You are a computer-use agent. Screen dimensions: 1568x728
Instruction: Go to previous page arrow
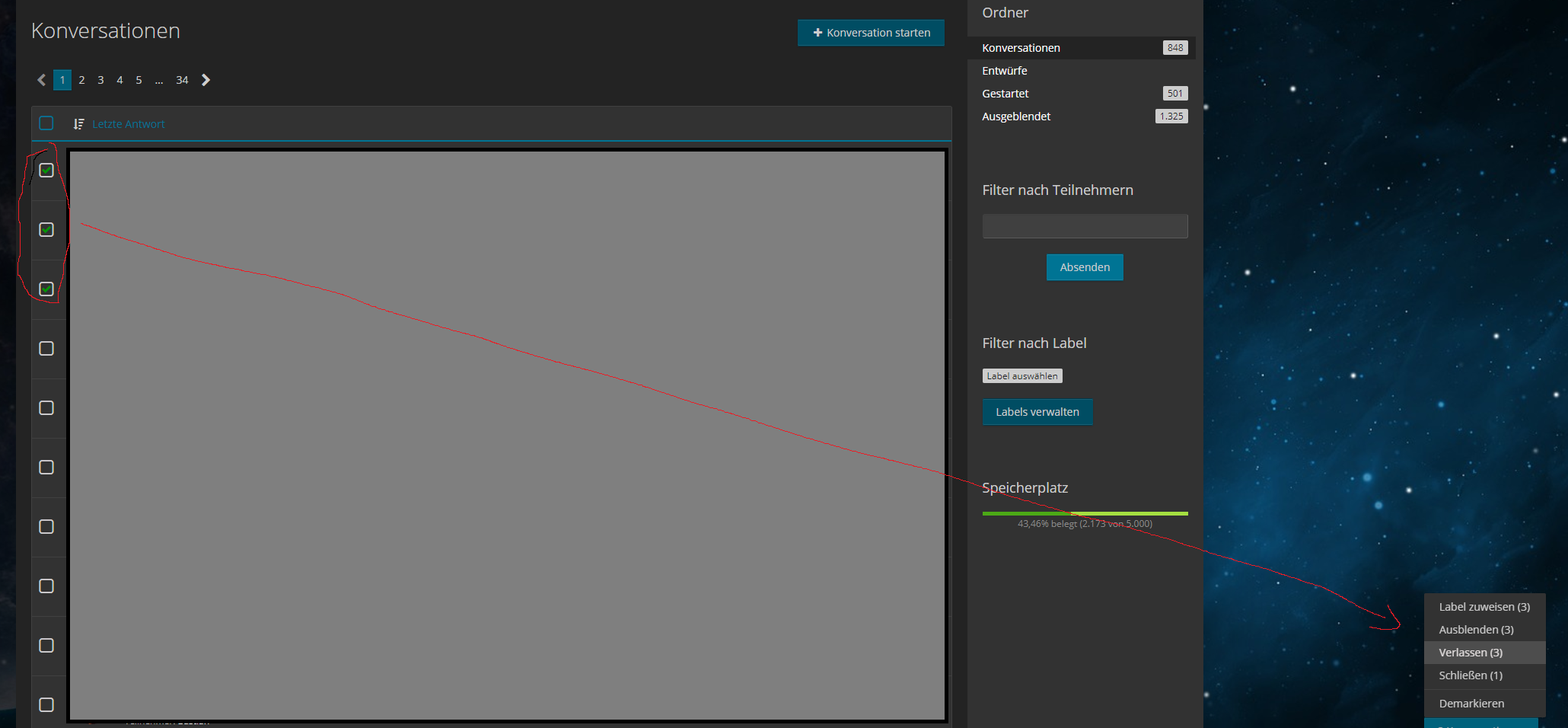(x=42, y=80)
